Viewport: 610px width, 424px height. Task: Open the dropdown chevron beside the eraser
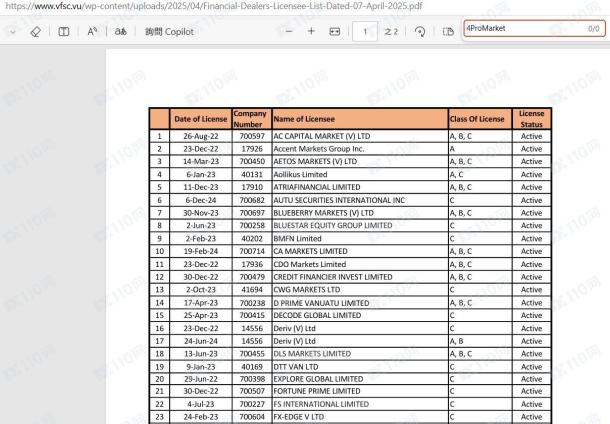(x=12, y=32)
